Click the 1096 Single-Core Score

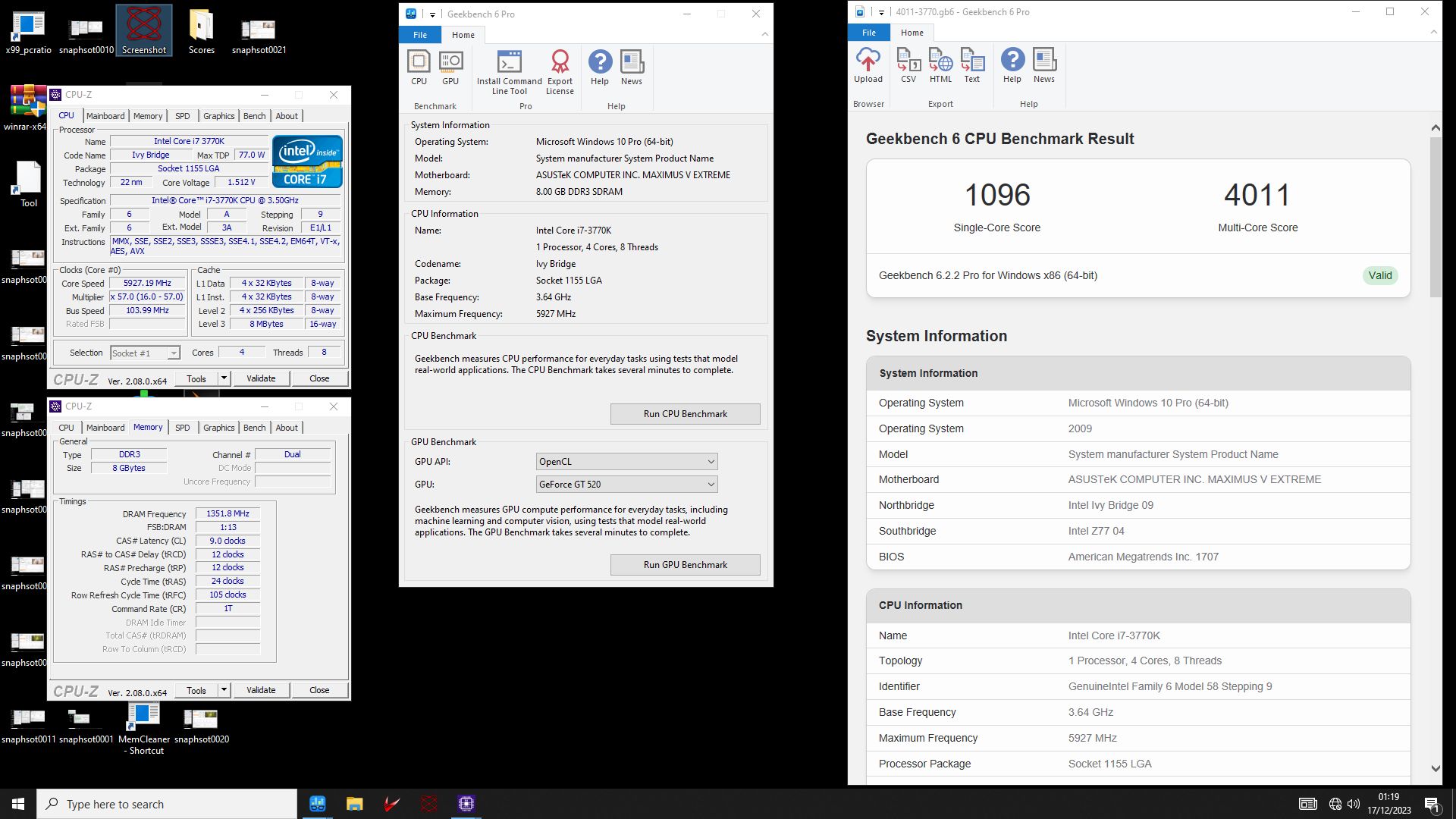point(996,195)
